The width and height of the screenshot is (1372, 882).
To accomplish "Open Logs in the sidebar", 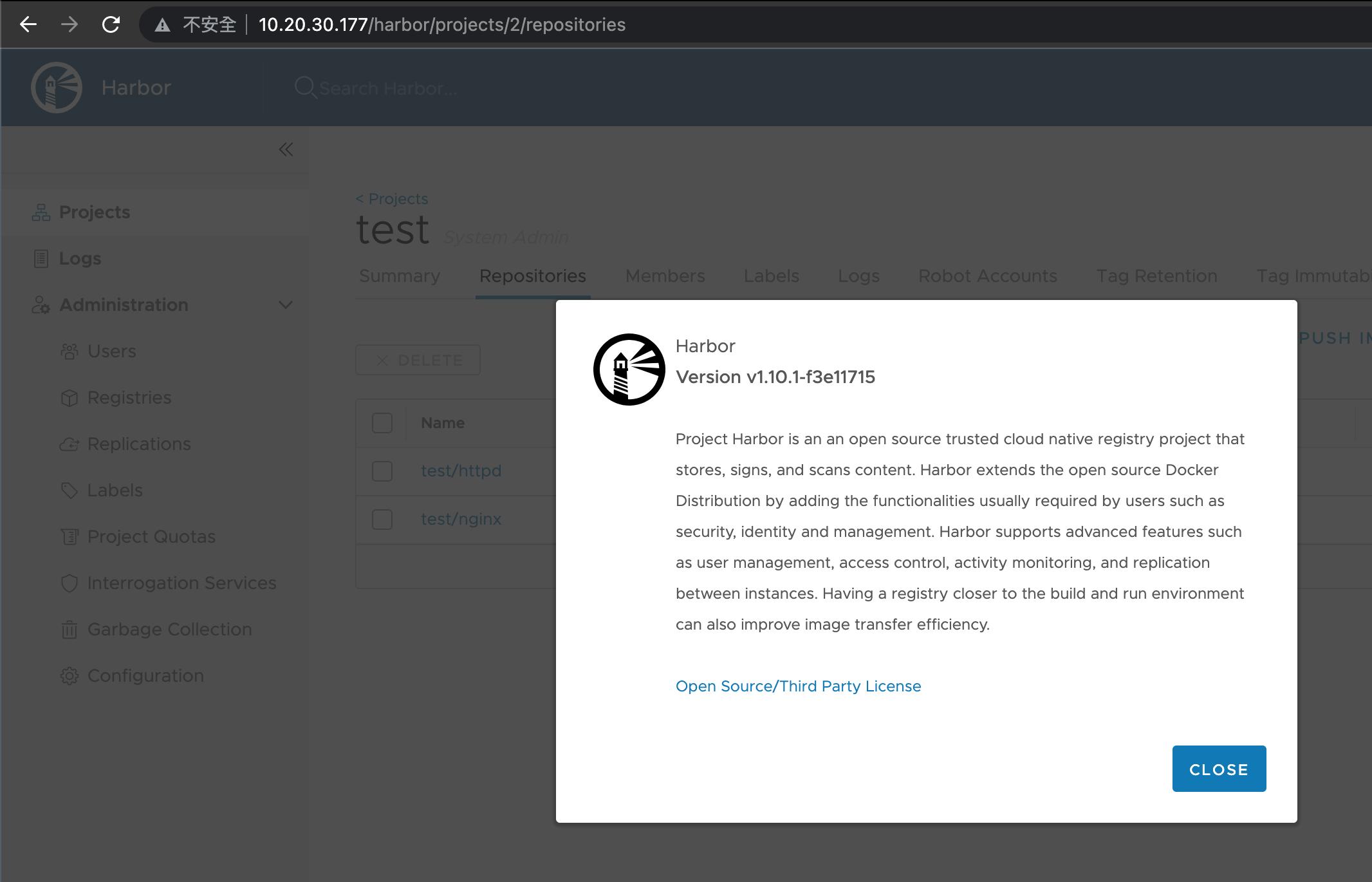I will tap(80, 259).
